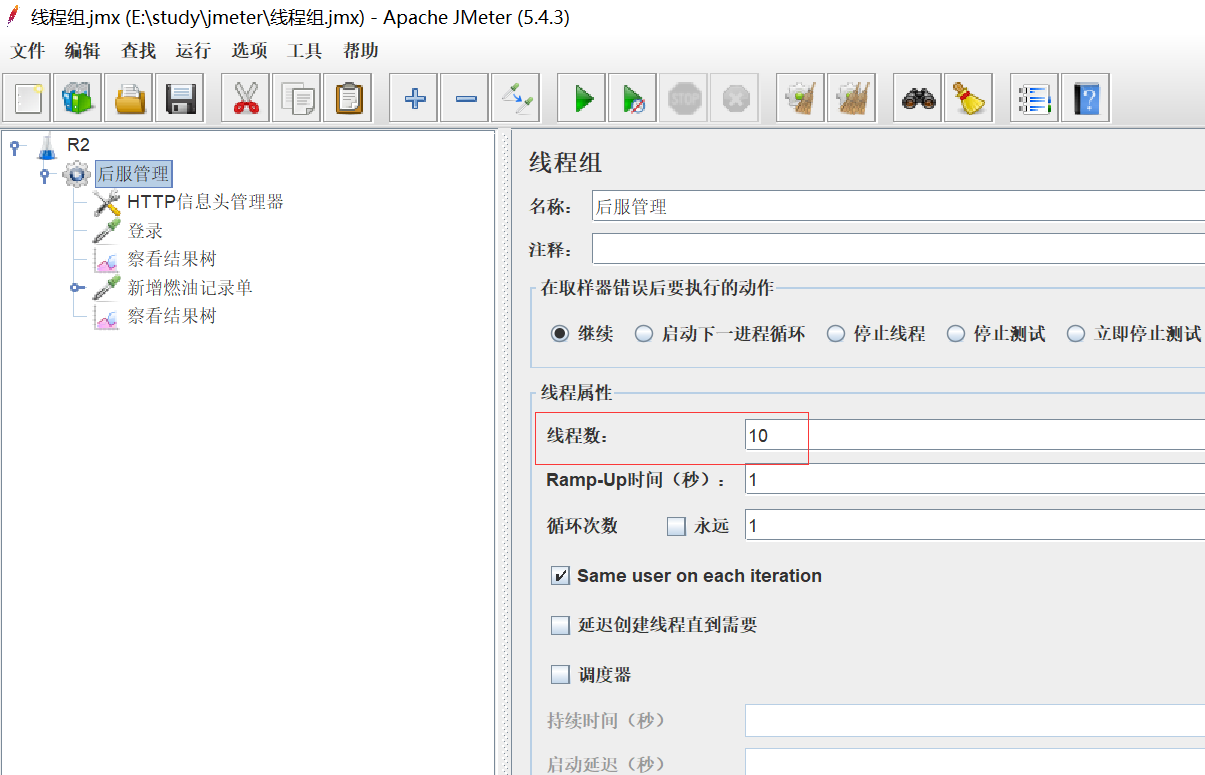
Task: Click the disabled 启动延迟 field
Action: tap(975, 762)
